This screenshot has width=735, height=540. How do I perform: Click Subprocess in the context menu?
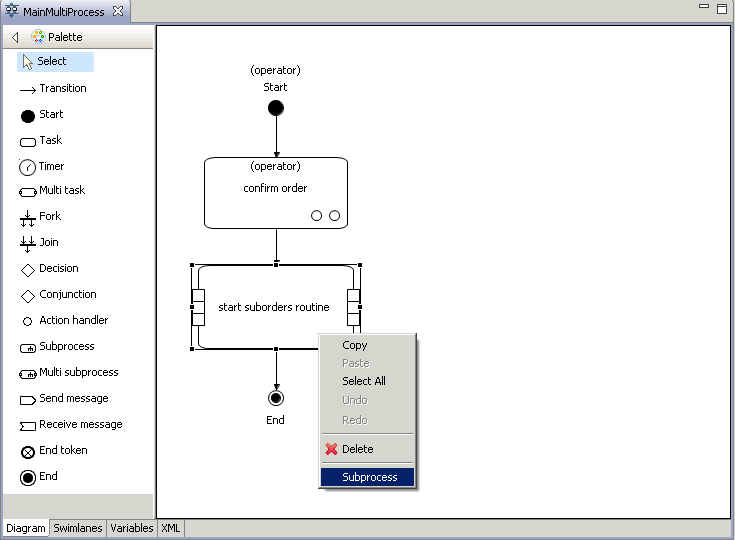tap(368, 478)
